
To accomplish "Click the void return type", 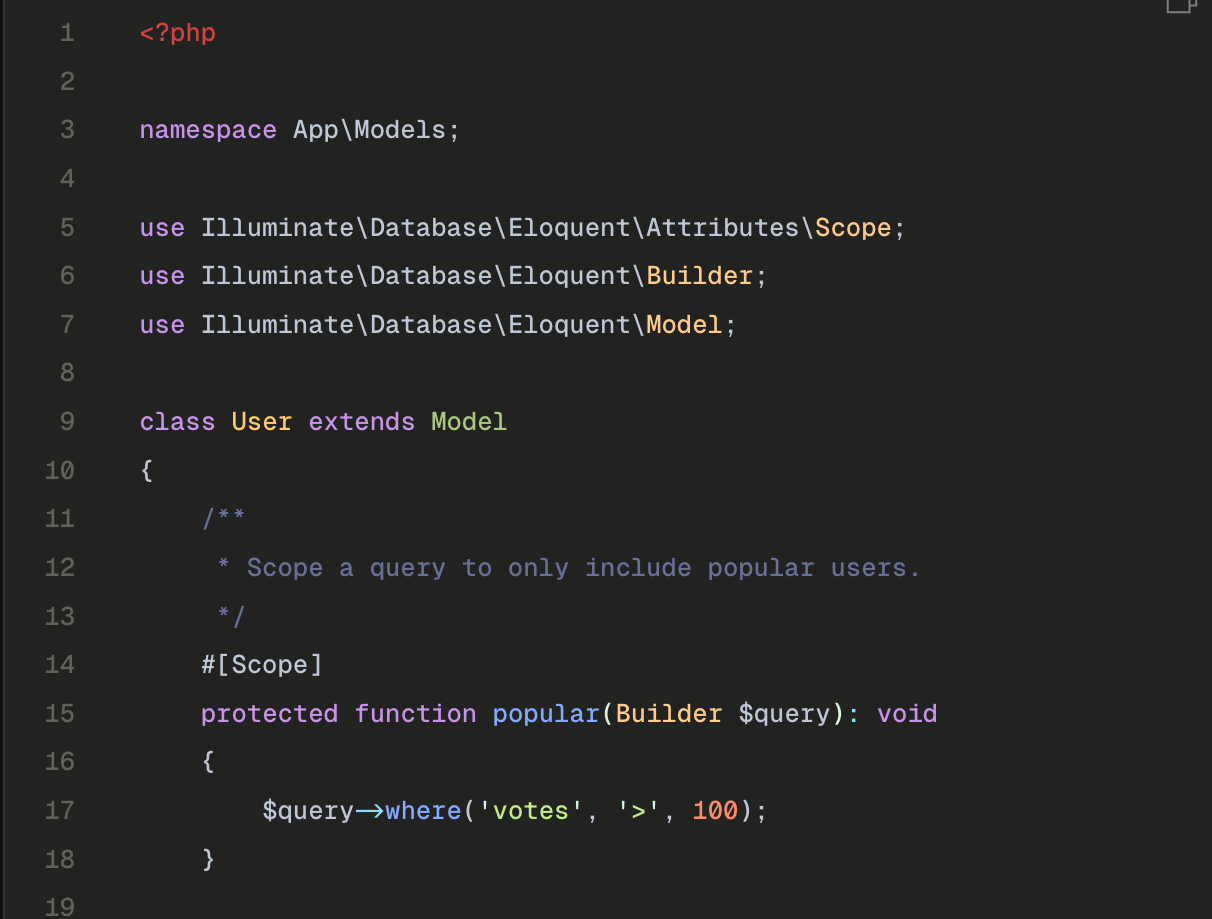I will 907,714.
